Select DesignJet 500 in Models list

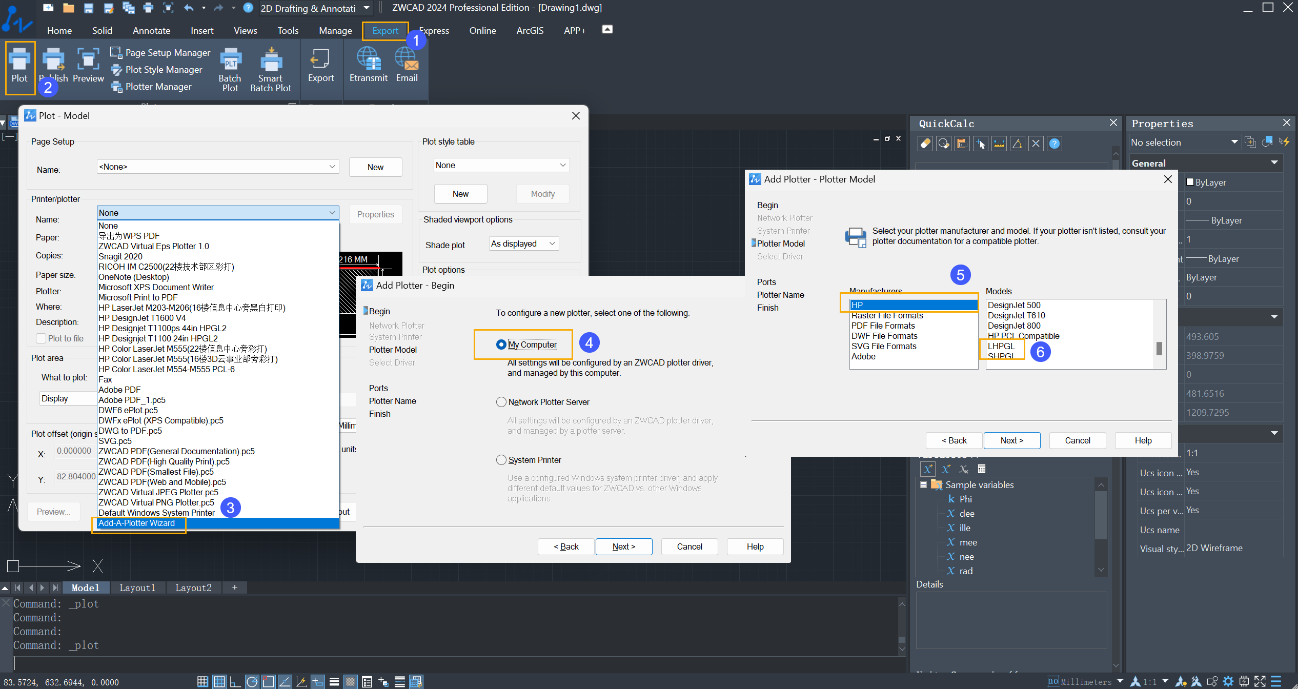[x=1014, y=305]
